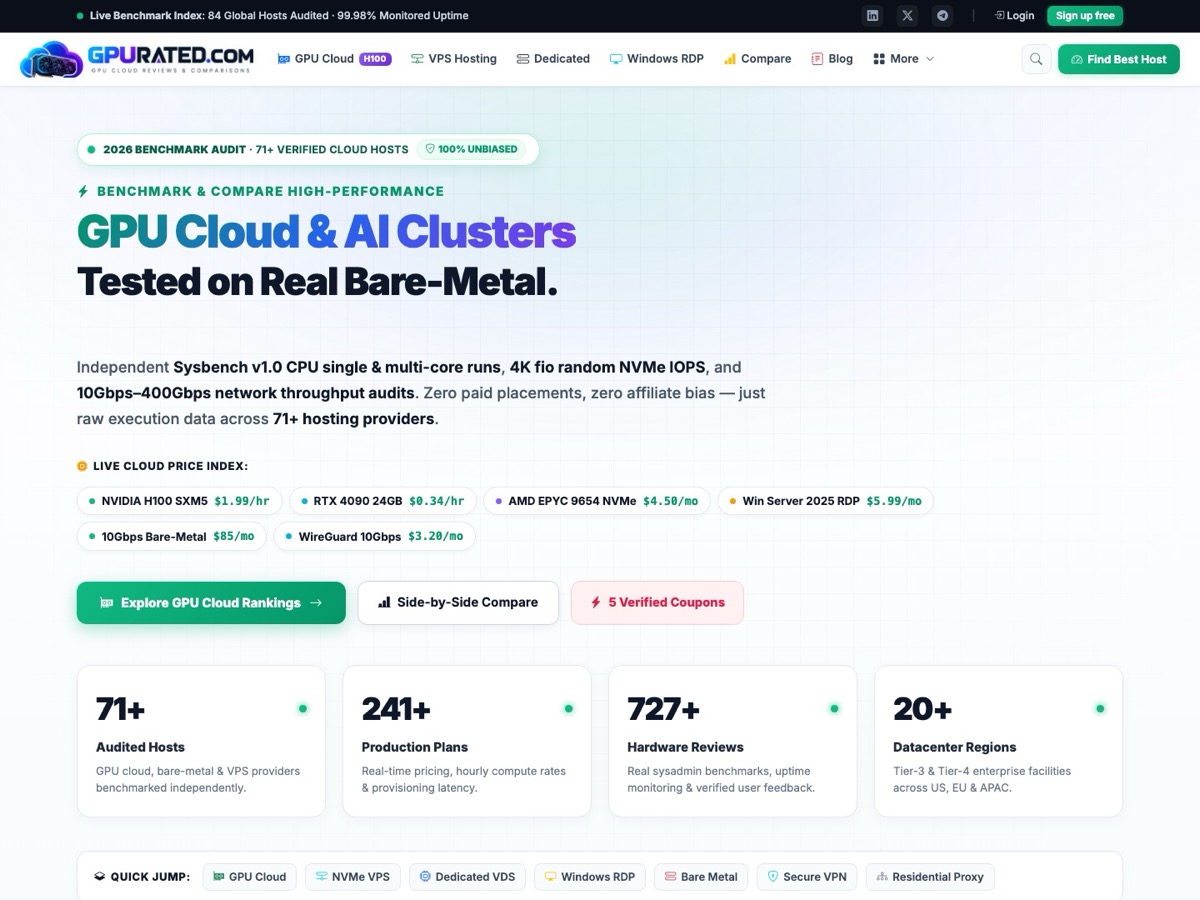Click the monitor icon beside Windows RDP

pos(616,59)
